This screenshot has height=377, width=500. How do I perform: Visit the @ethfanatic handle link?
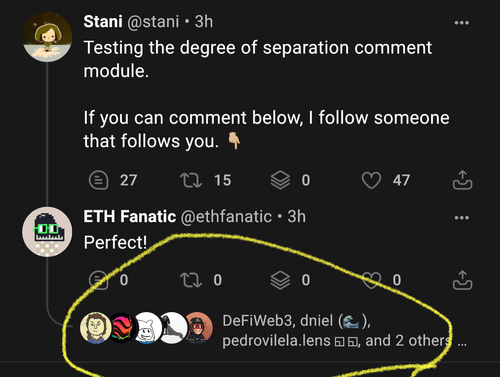226,217
